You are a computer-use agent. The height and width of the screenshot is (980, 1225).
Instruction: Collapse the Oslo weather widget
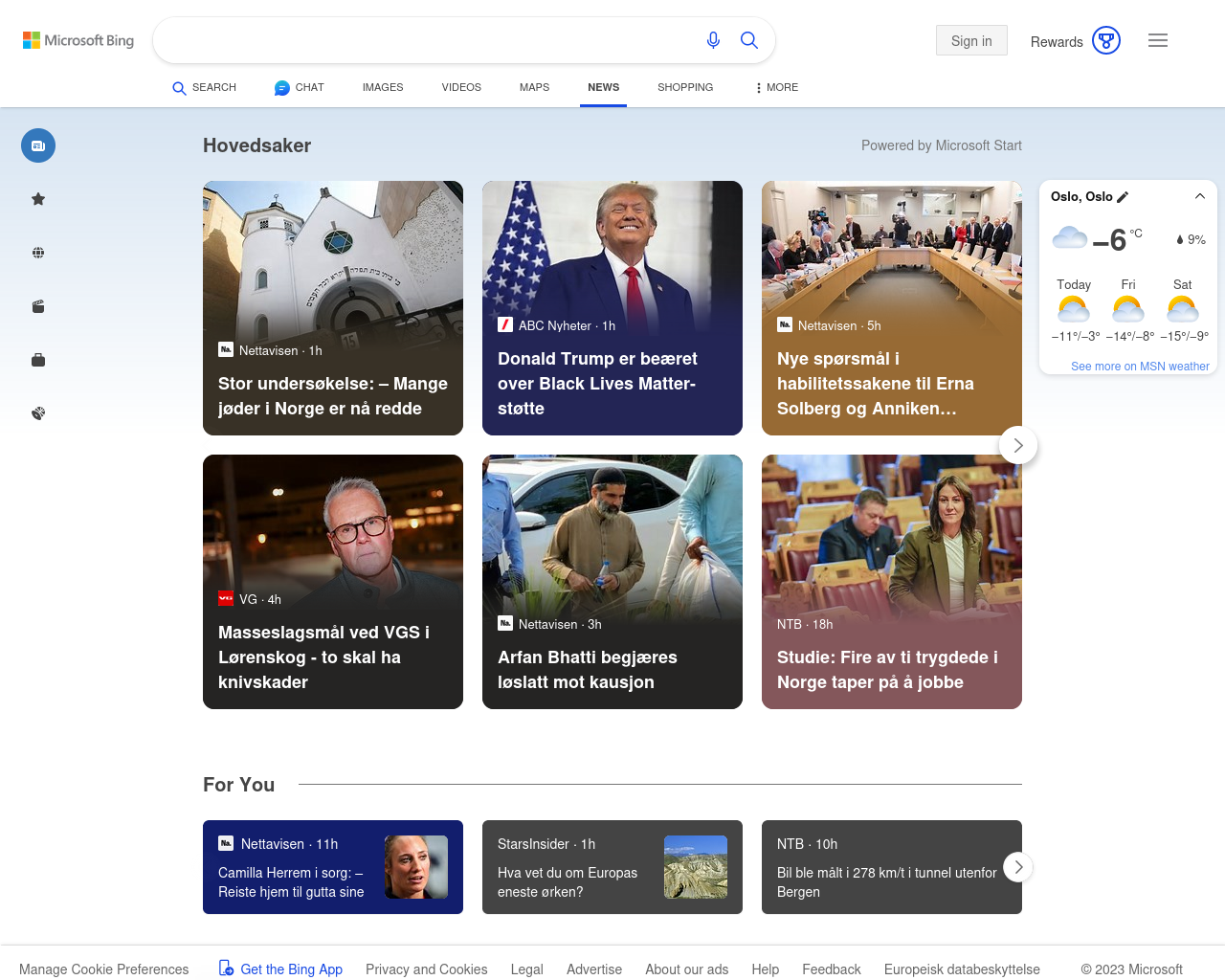(x=1199, y=196)
